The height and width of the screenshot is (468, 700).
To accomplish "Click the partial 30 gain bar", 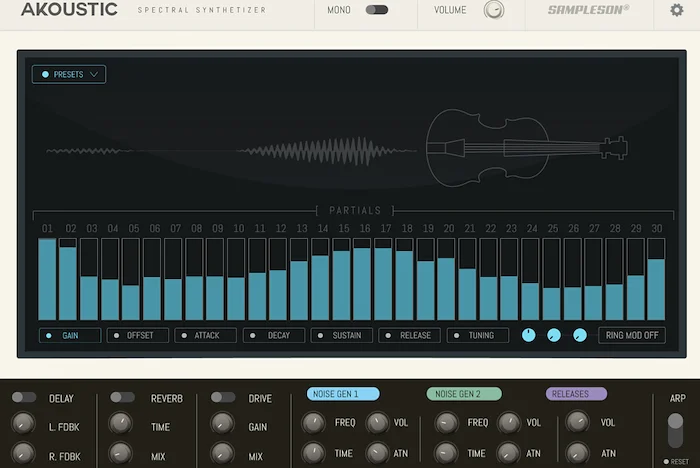I will [656, 279].
